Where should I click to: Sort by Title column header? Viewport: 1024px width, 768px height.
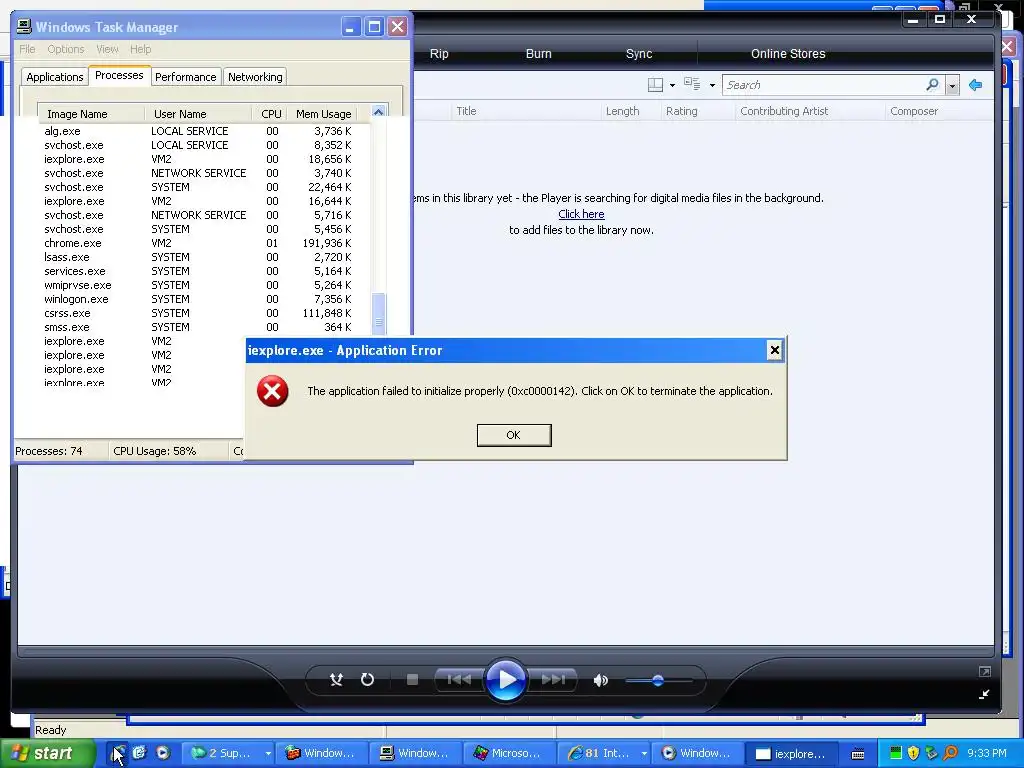coord(526,111)
